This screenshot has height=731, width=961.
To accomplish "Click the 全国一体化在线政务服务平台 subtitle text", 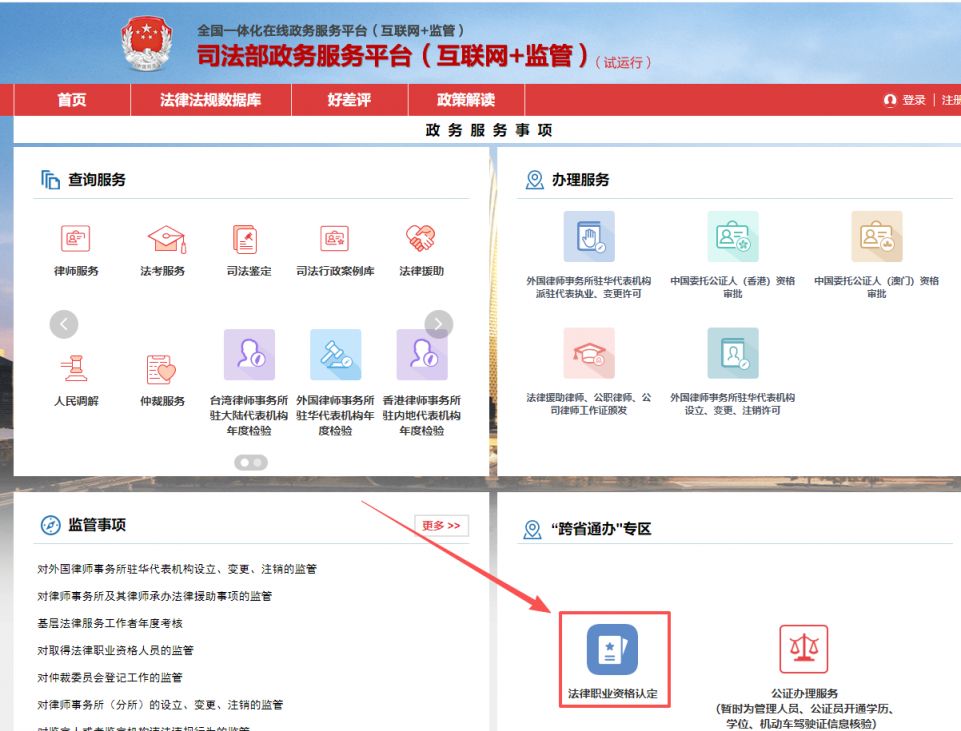I will click(330, 30).
